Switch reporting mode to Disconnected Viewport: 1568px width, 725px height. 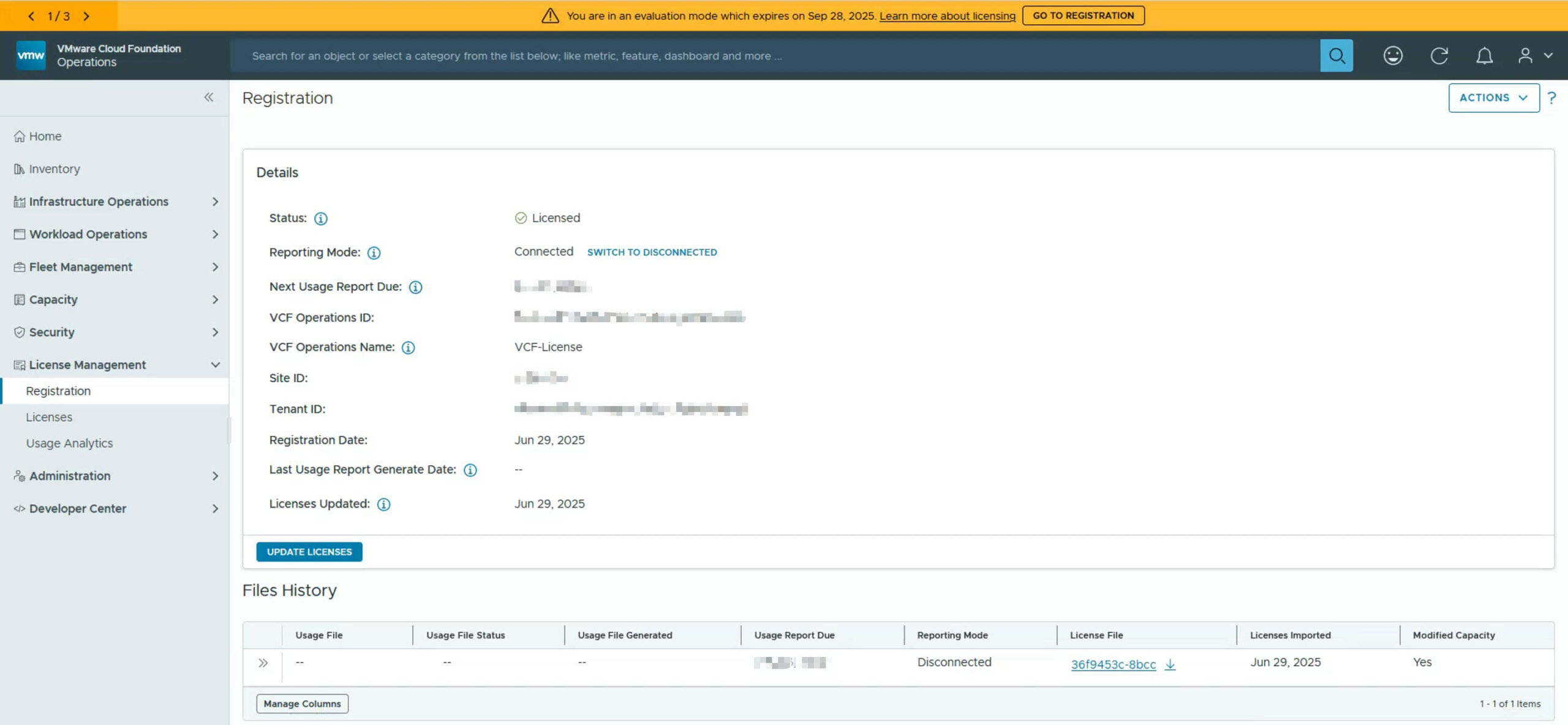[x=652, y=252]
